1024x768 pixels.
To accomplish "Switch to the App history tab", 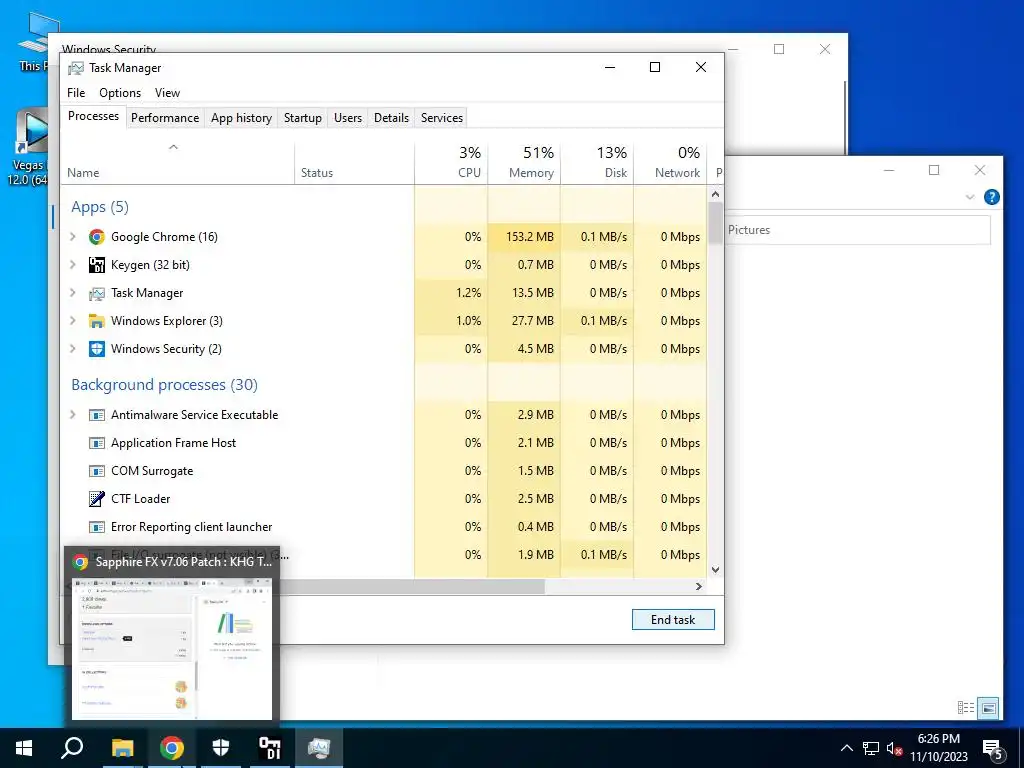I will click(x=241, y=118).
